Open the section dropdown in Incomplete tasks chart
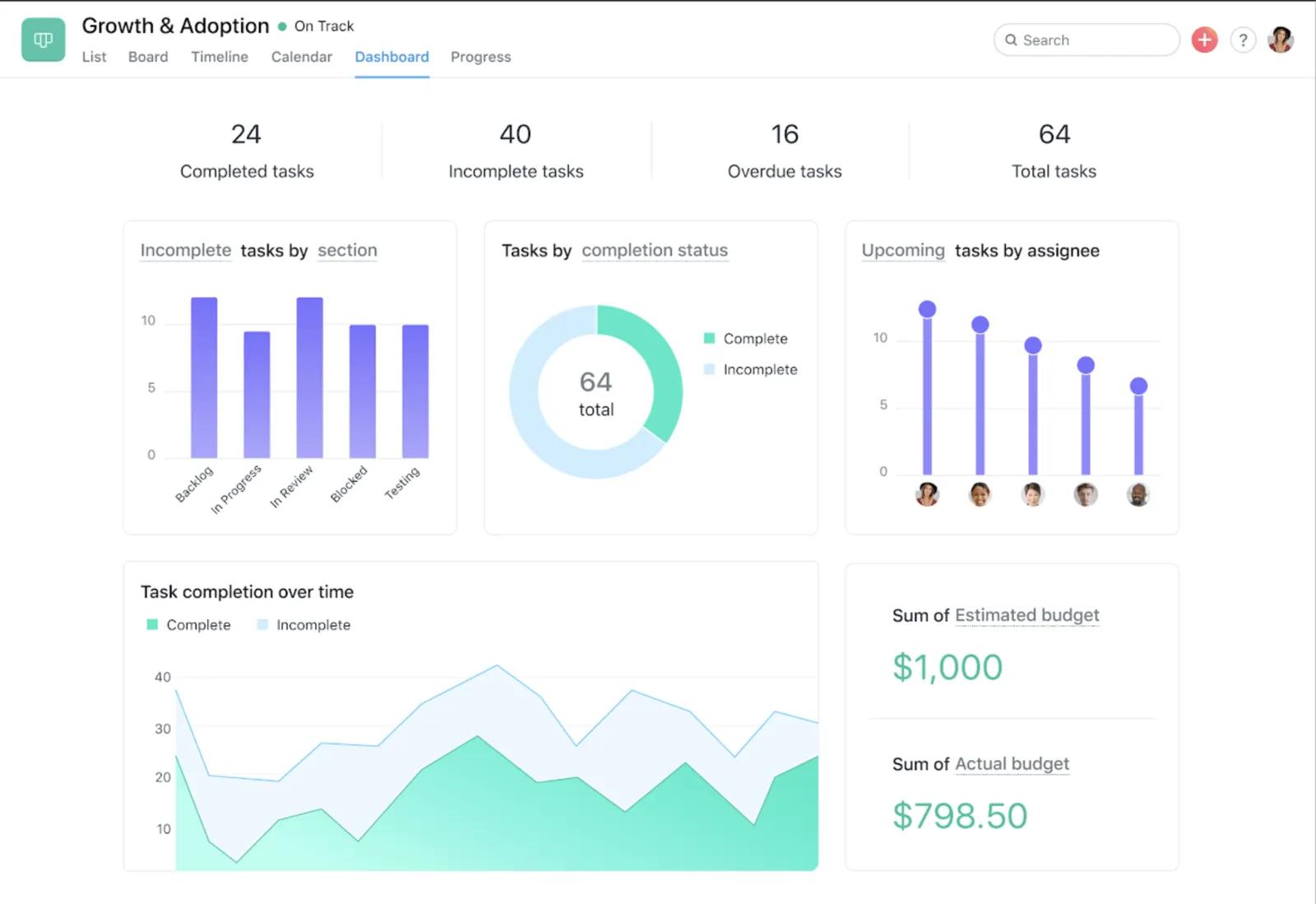The width and height of the screenshot is (1316, 904). point(347,250)
